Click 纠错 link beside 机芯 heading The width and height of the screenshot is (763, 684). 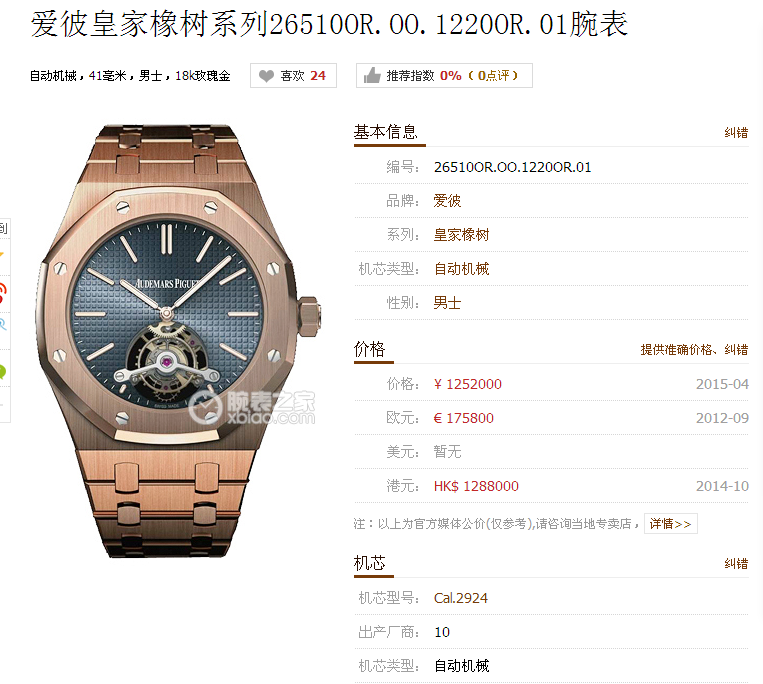736,563
